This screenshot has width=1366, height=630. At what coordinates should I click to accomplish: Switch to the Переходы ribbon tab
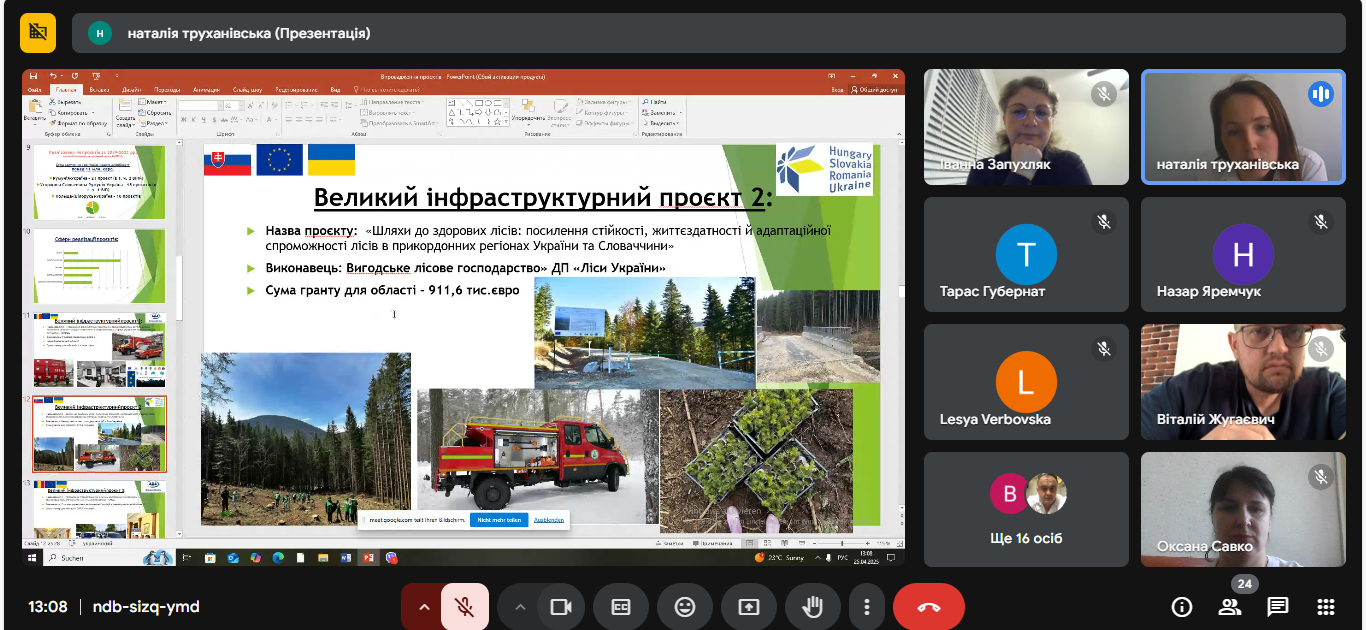168,89
